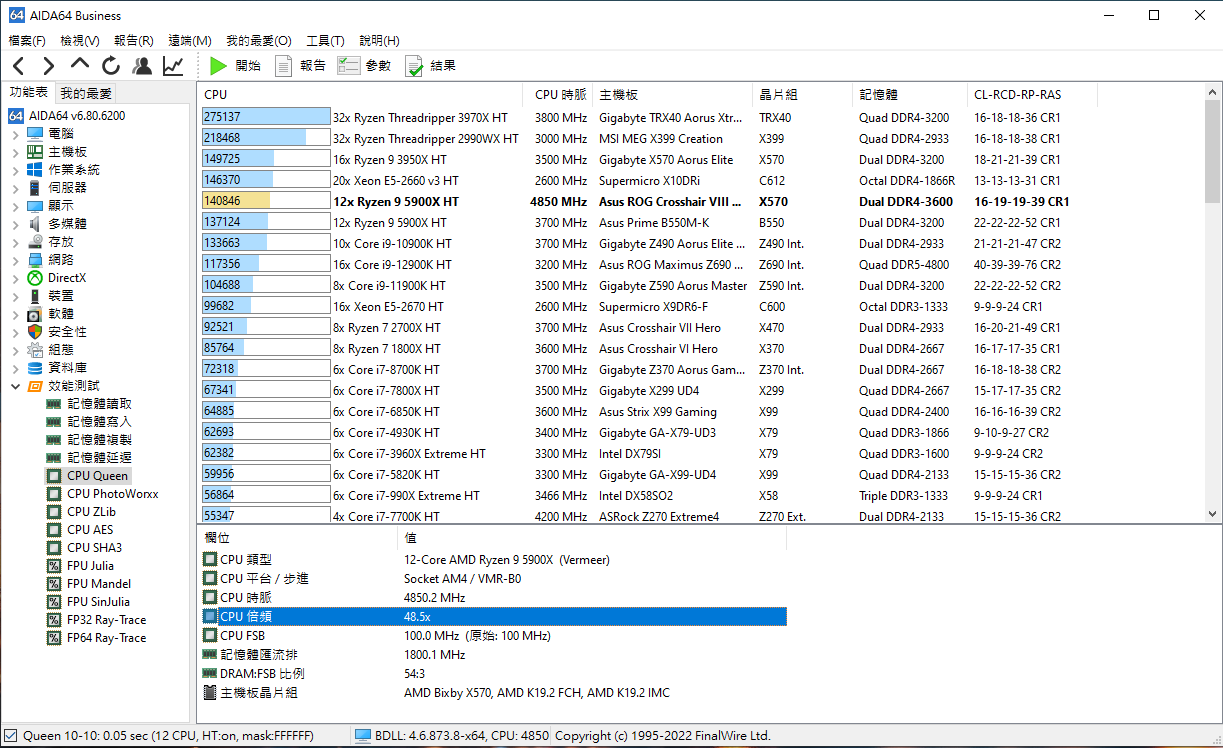Expand the 伺服器 tree node

click(16, 188)
